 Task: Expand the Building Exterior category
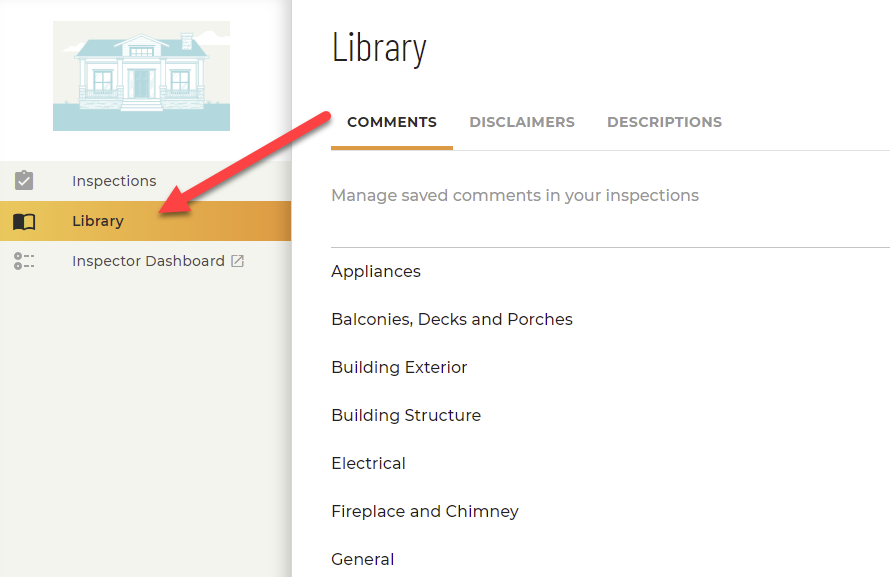point(399,368)
